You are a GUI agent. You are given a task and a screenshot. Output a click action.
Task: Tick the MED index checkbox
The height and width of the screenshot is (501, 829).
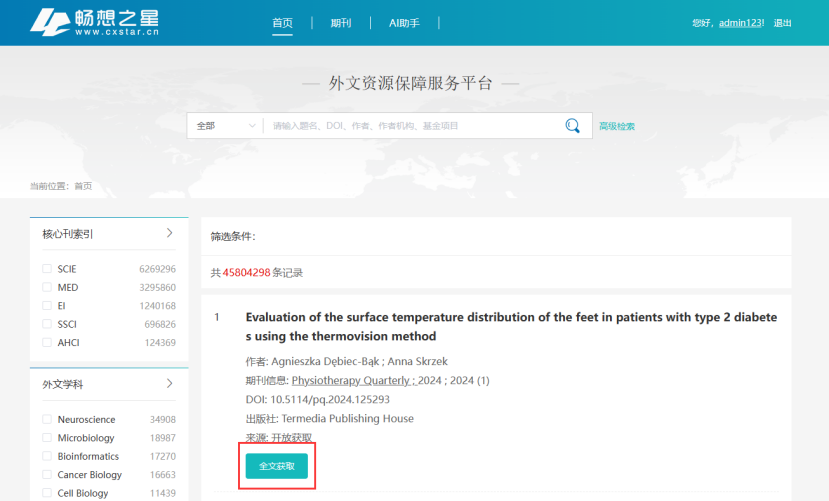tap(47, 287)
